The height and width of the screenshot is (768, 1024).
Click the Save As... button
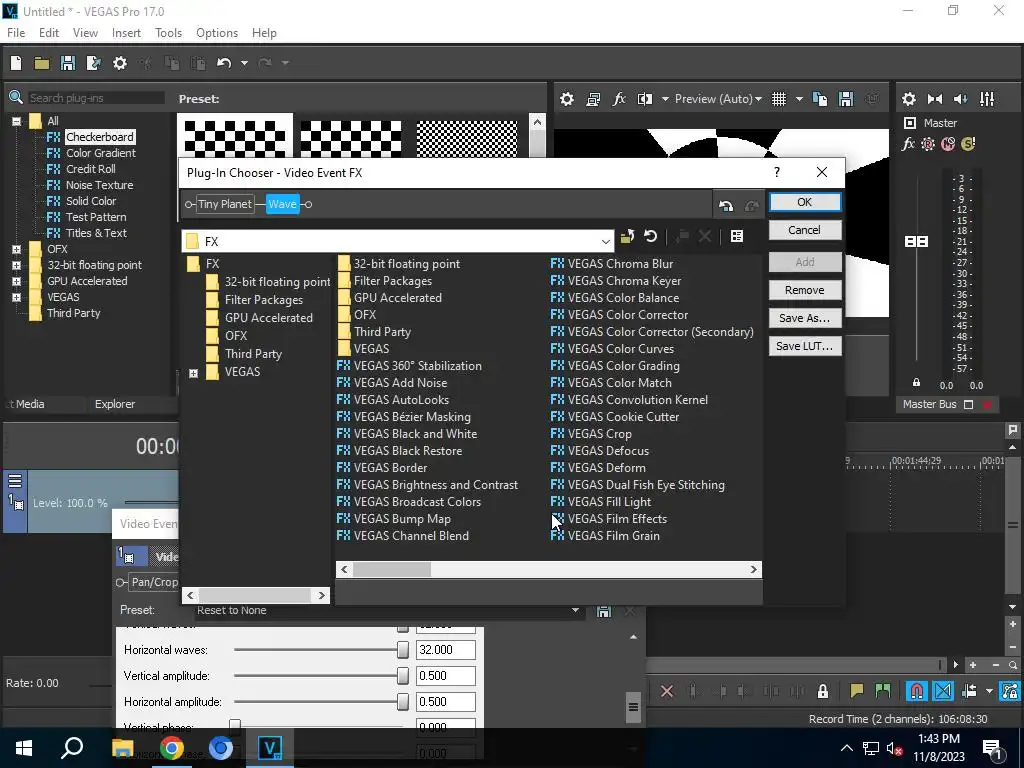805,318
